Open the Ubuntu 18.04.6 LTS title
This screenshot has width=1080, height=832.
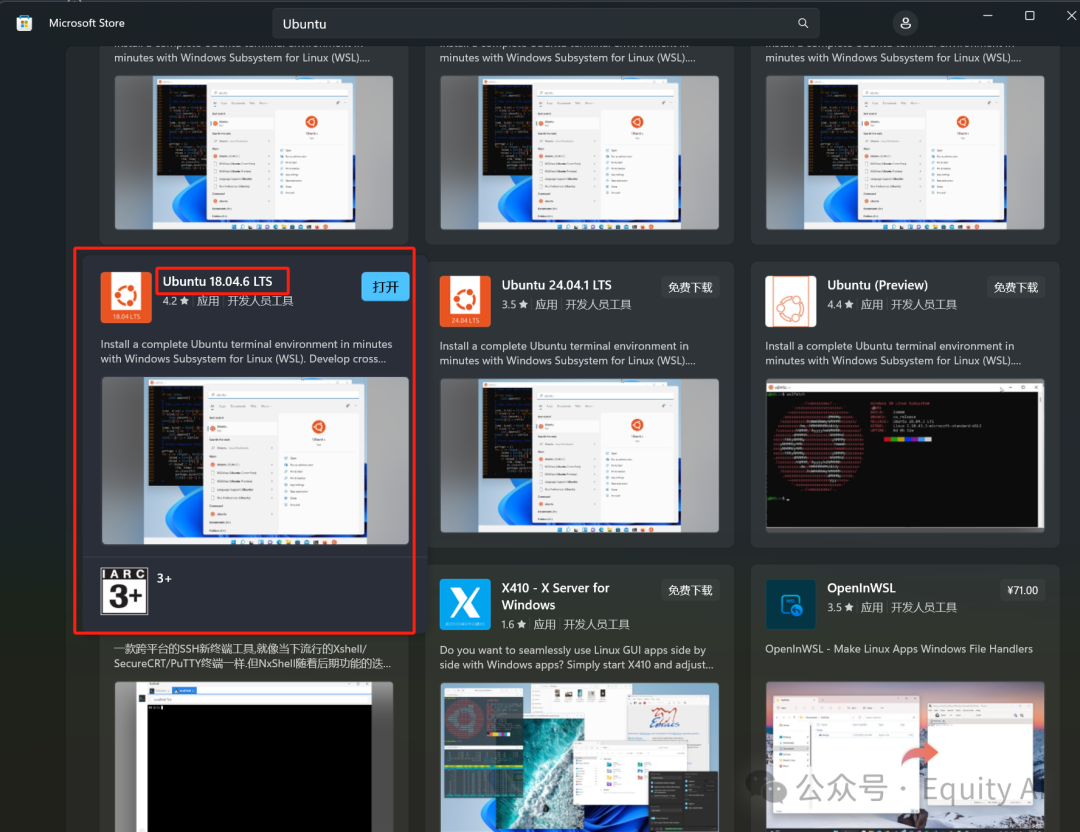coord(218,281)
